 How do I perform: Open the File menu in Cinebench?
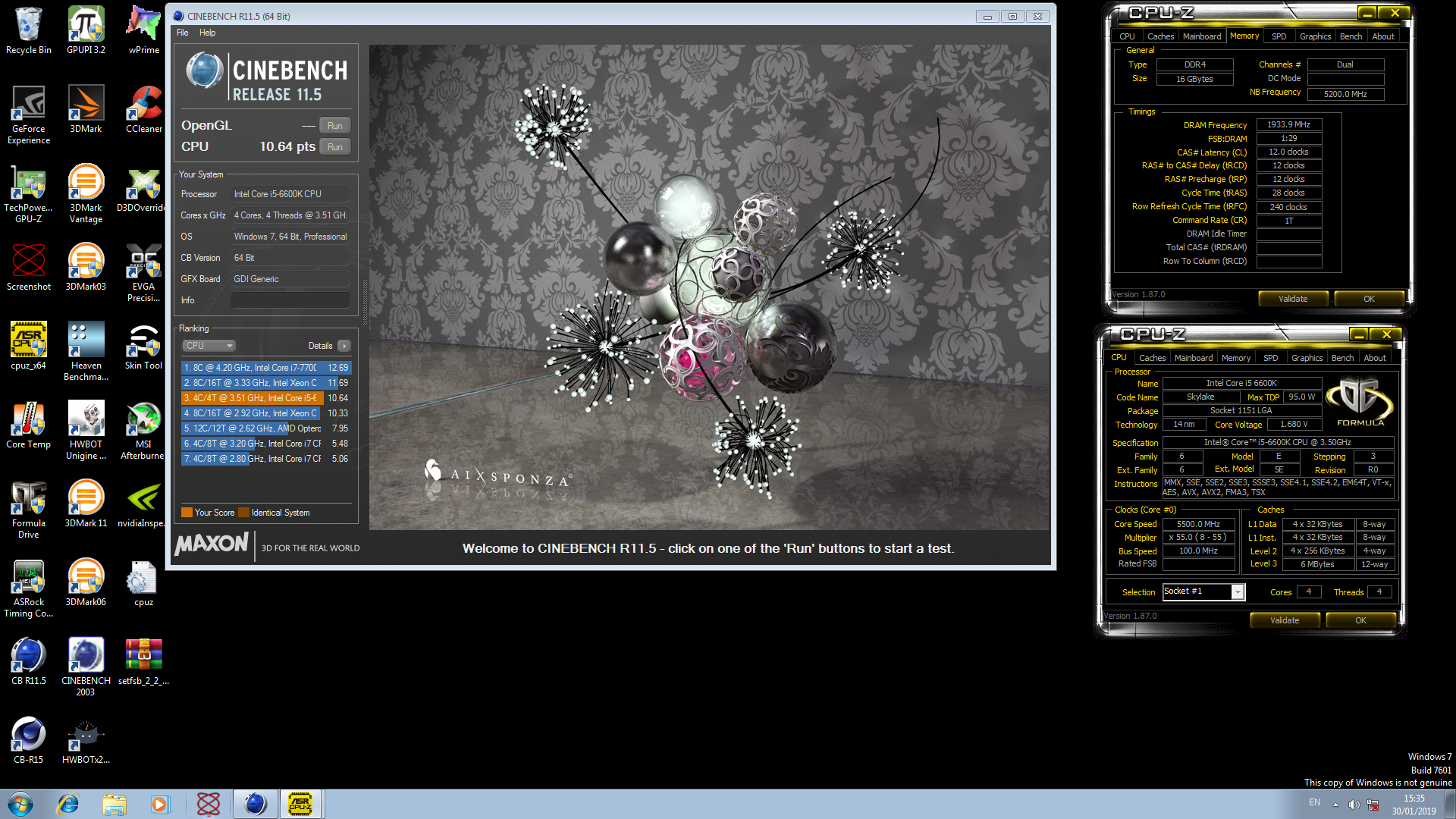point(183,33)
